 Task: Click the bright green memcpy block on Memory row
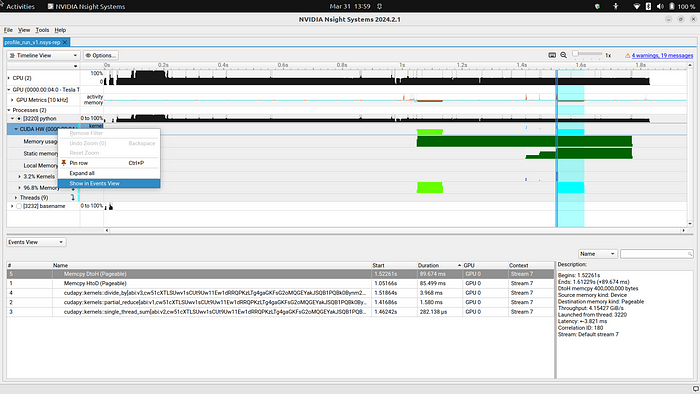(x=429, y=187)
